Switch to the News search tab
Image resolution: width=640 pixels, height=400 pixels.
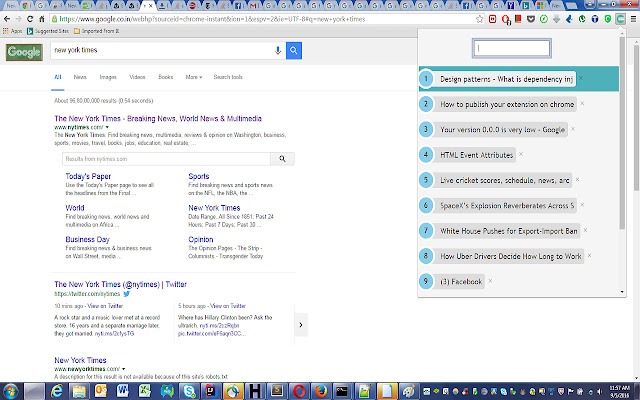(x=80, y=77)
